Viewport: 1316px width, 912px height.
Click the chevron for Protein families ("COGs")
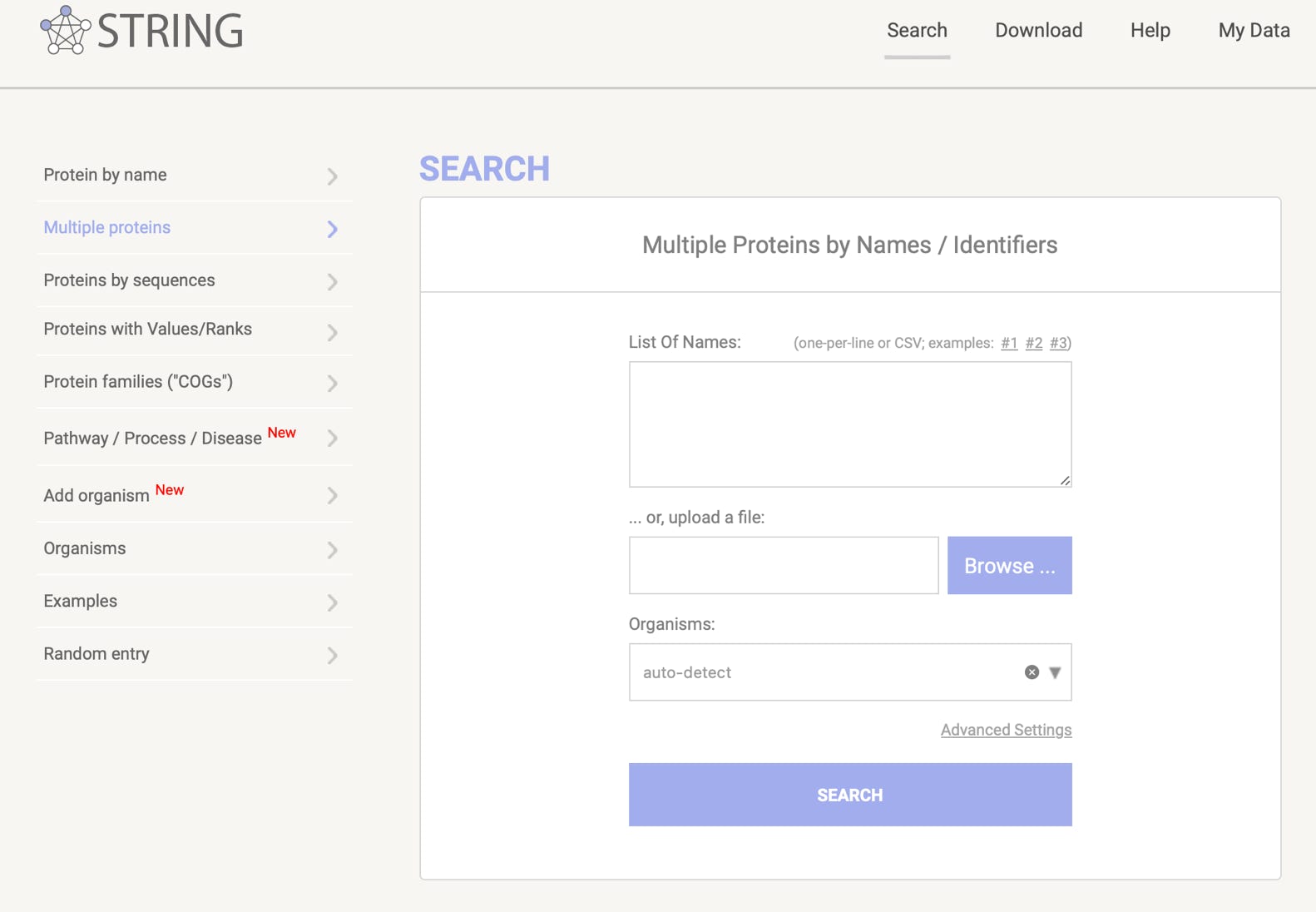[x=332, y=384]
